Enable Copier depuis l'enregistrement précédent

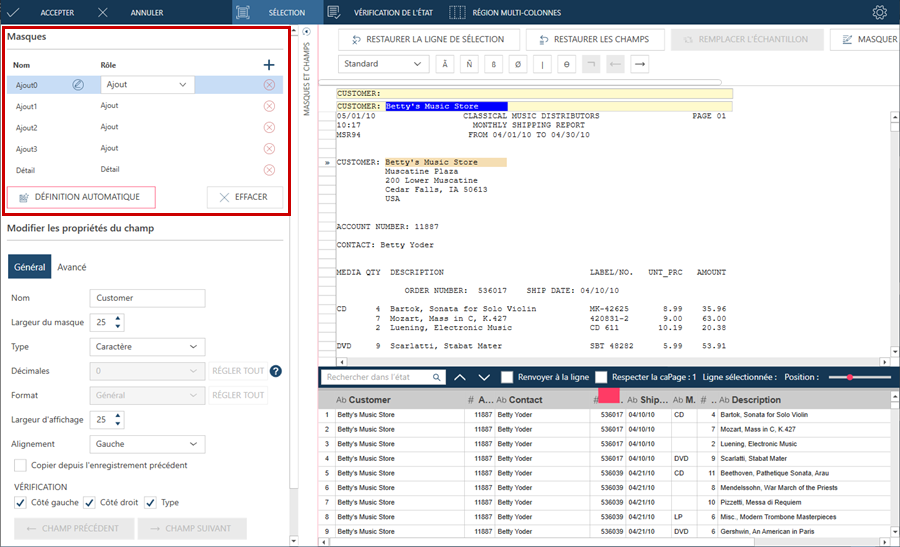click(x=21, y=465)
